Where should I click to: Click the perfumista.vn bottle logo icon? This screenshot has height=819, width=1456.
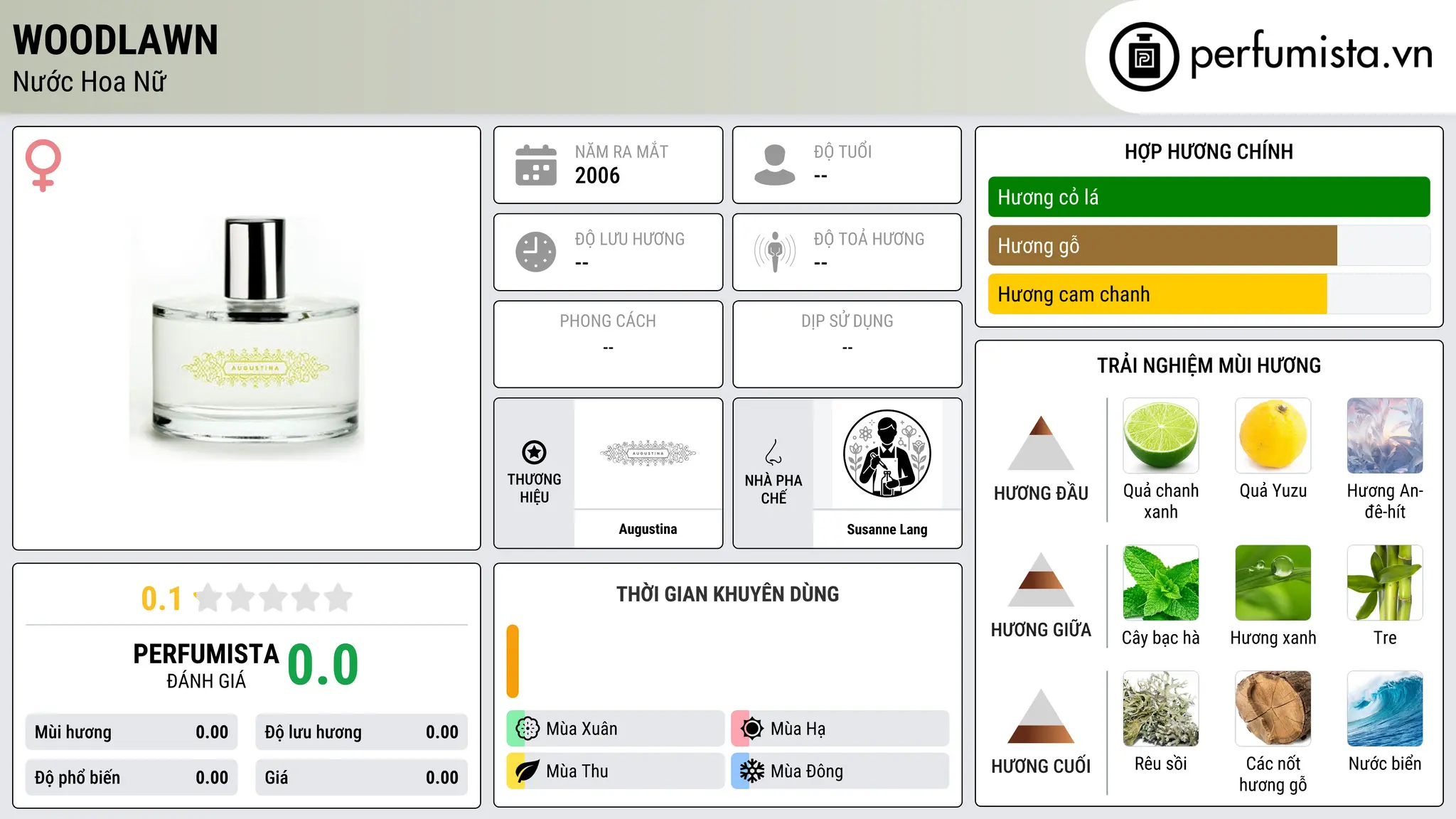[x=1144, y=57]
